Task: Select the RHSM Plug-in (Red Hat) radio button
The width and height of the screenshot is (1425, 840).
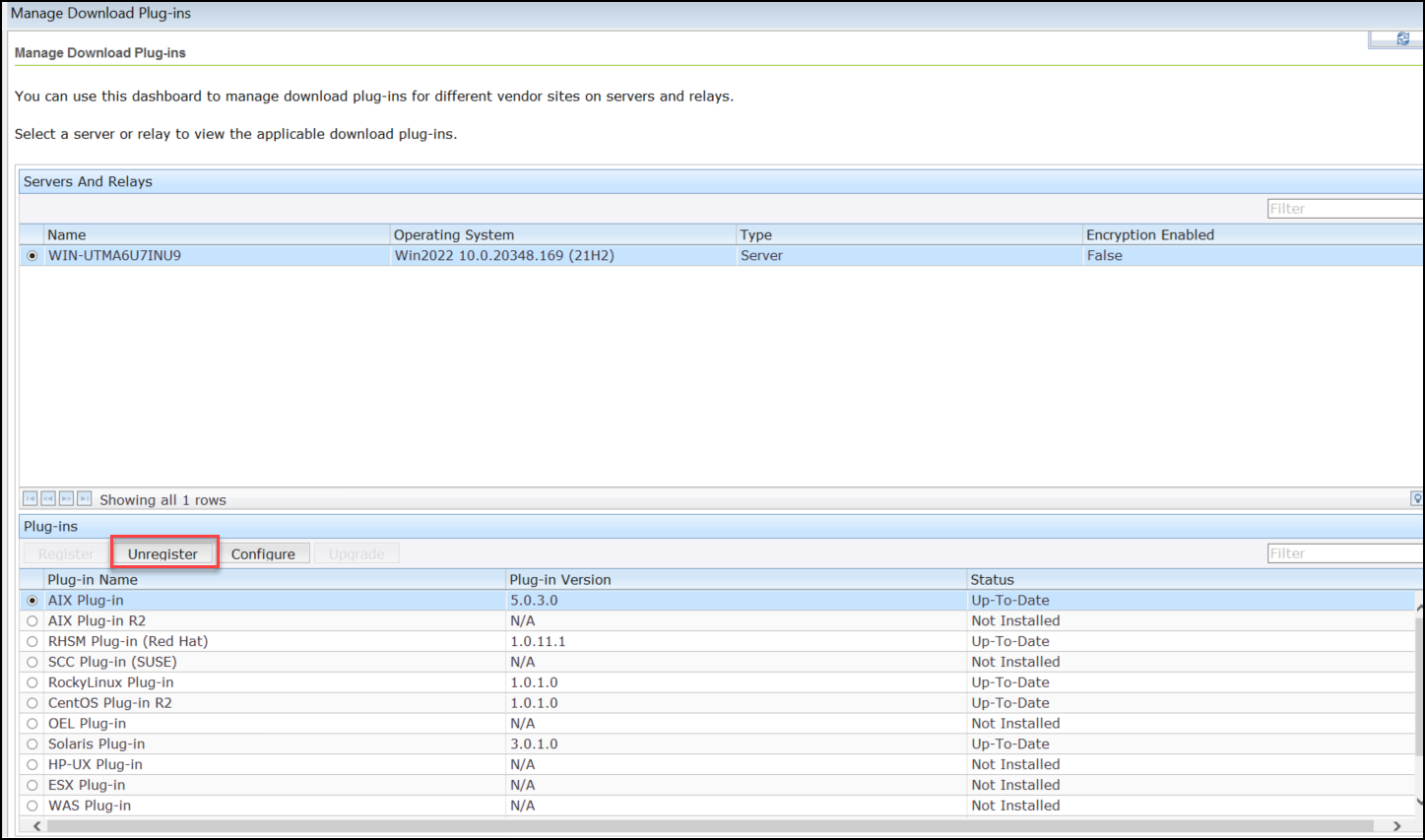Action: coord(31,641)
